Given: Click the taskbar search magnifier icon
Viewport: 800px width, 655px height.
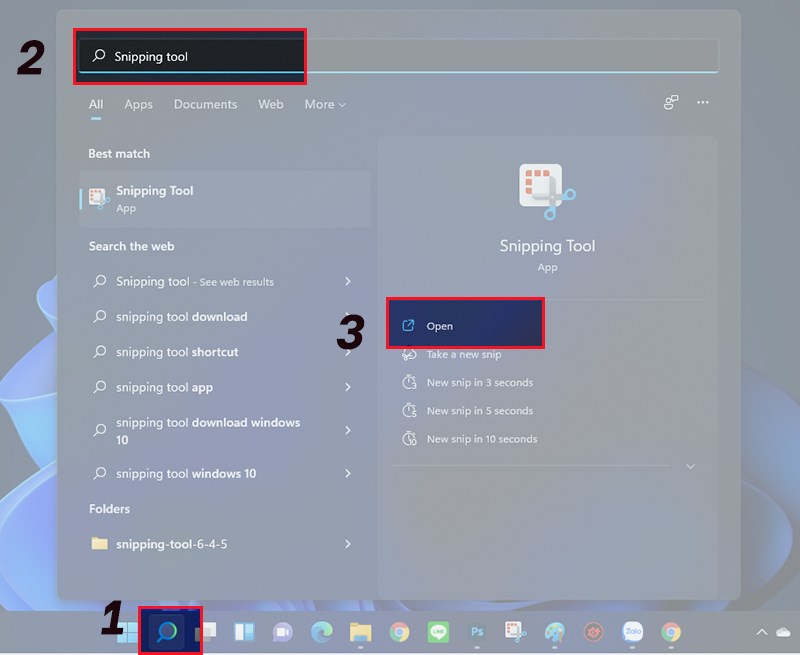Looking at the screenshot, I should click(x=167, y=632).
